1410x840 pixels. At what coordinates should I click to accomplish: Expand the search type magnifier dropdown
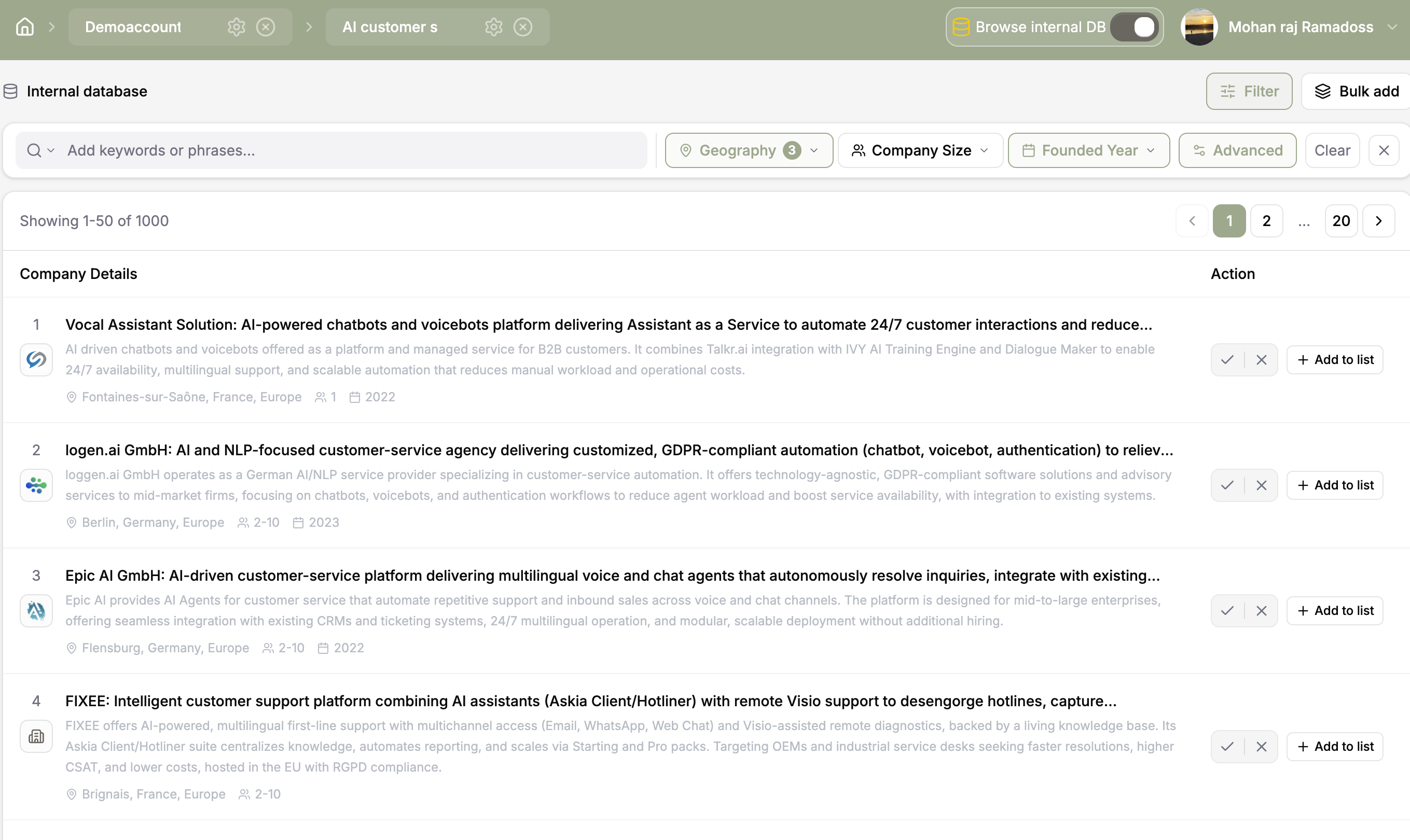41,150
